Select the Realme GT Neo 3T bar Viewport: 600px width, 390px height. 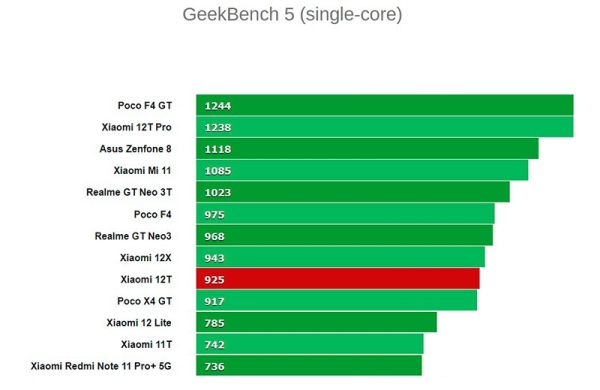(x=353, y=192)
